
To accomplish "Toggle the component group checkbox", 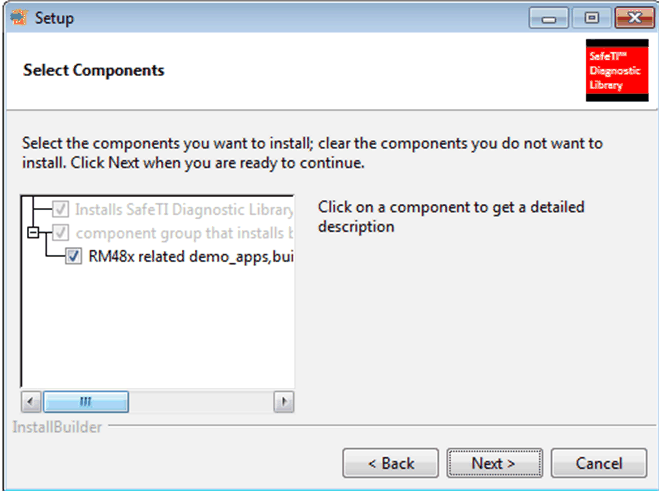I will tap(61, 233).
